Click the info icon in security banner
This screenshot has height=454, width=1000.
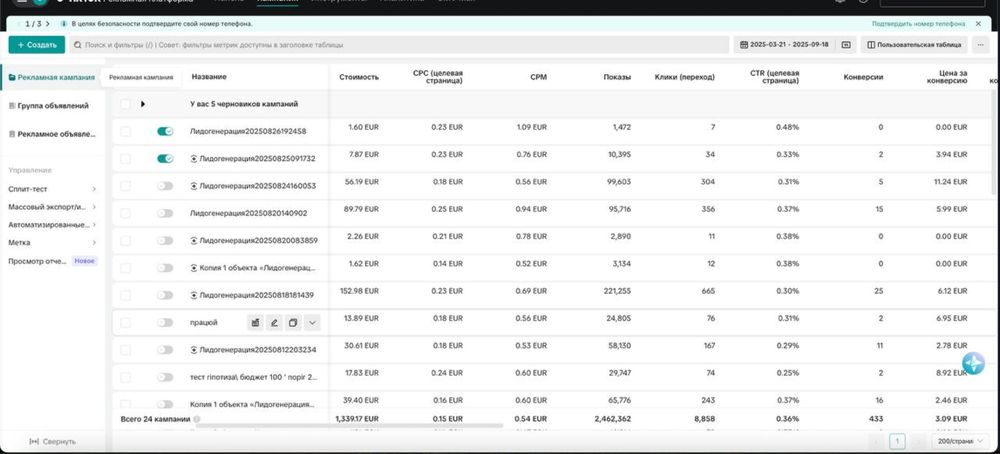point(64,24)
